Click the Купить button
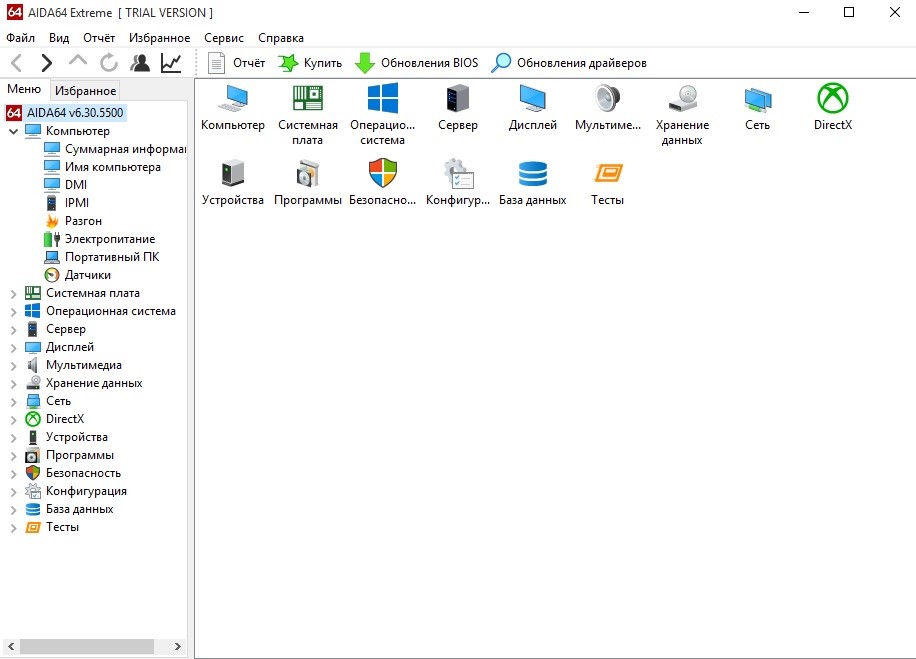The height and width of the screenshot is (659, 916). (310, 63)
